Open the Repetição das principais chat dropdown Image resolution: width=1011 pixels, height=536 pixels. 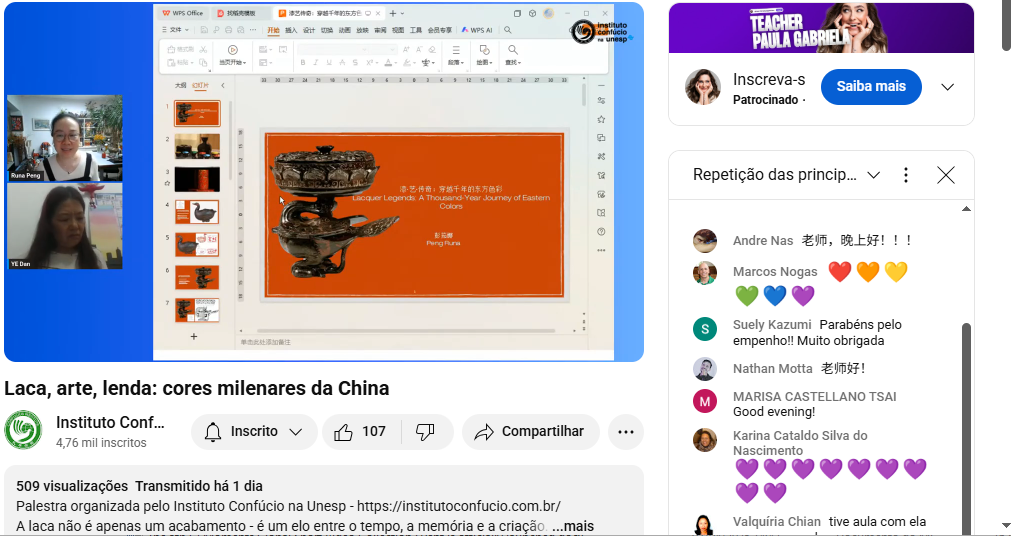787,175
